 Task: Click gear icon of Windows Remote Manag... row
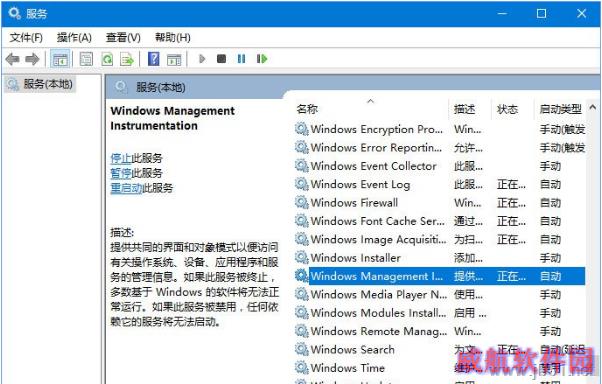click(x=302, y=331)
